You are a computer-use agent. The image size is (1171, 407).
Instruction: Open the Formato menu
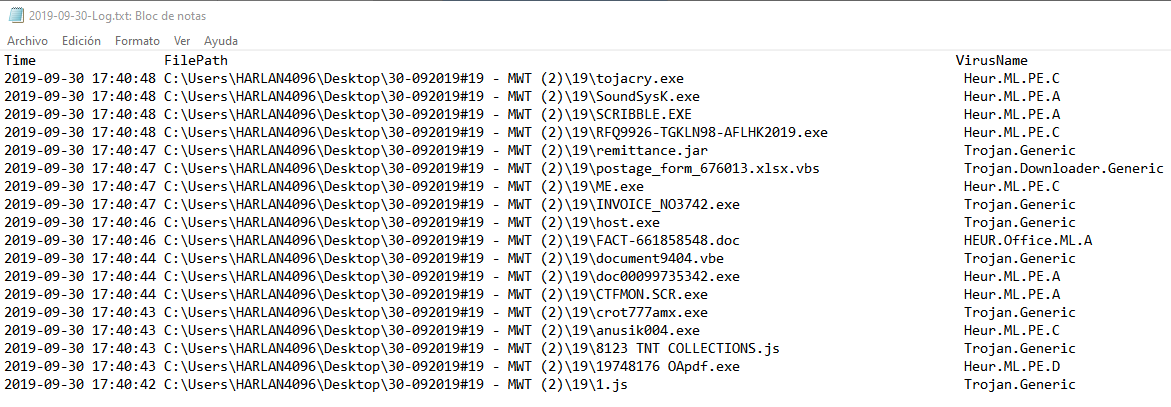[x=137, y=41]
